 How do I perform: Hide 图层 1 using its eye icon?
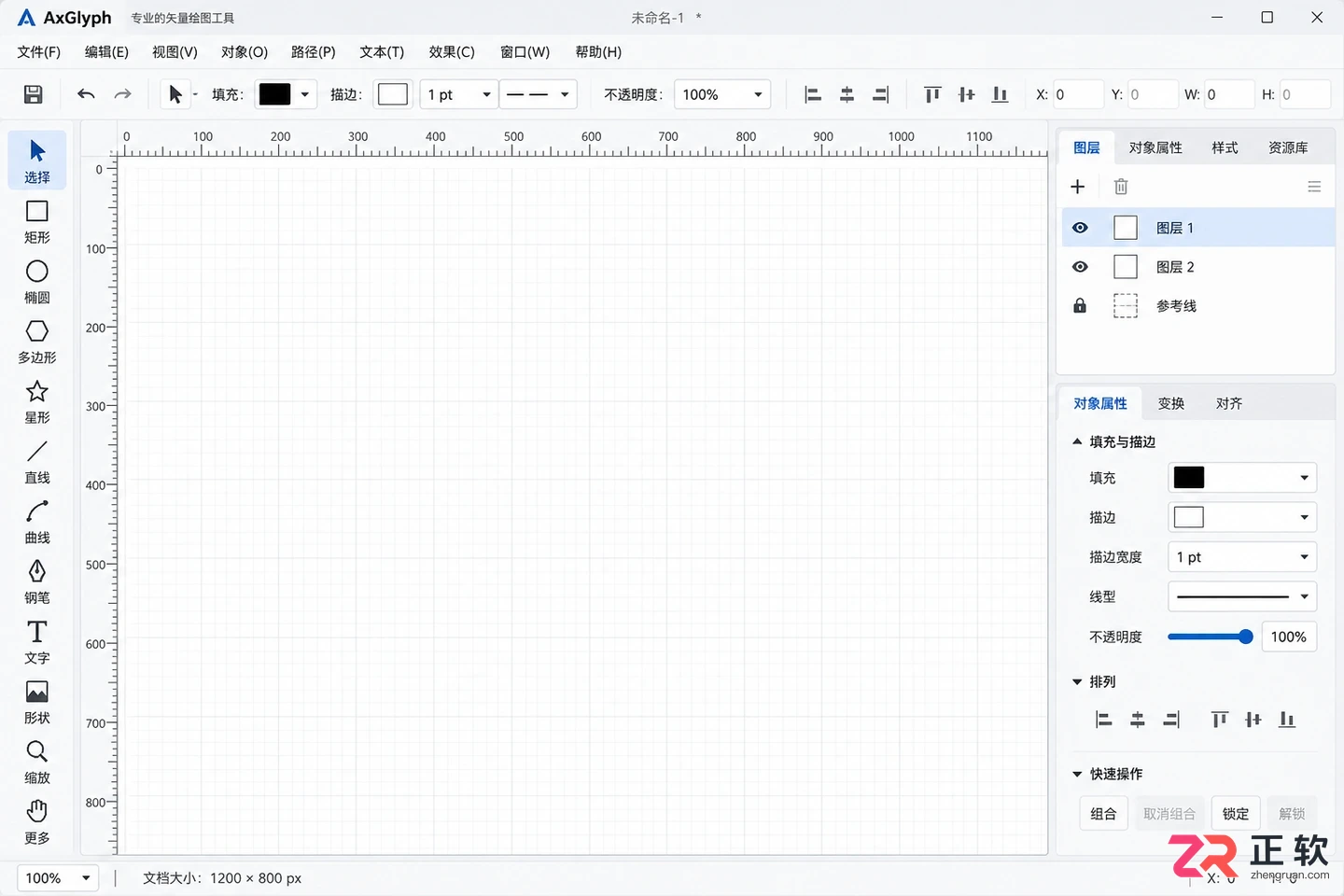tap(1080, 228)
